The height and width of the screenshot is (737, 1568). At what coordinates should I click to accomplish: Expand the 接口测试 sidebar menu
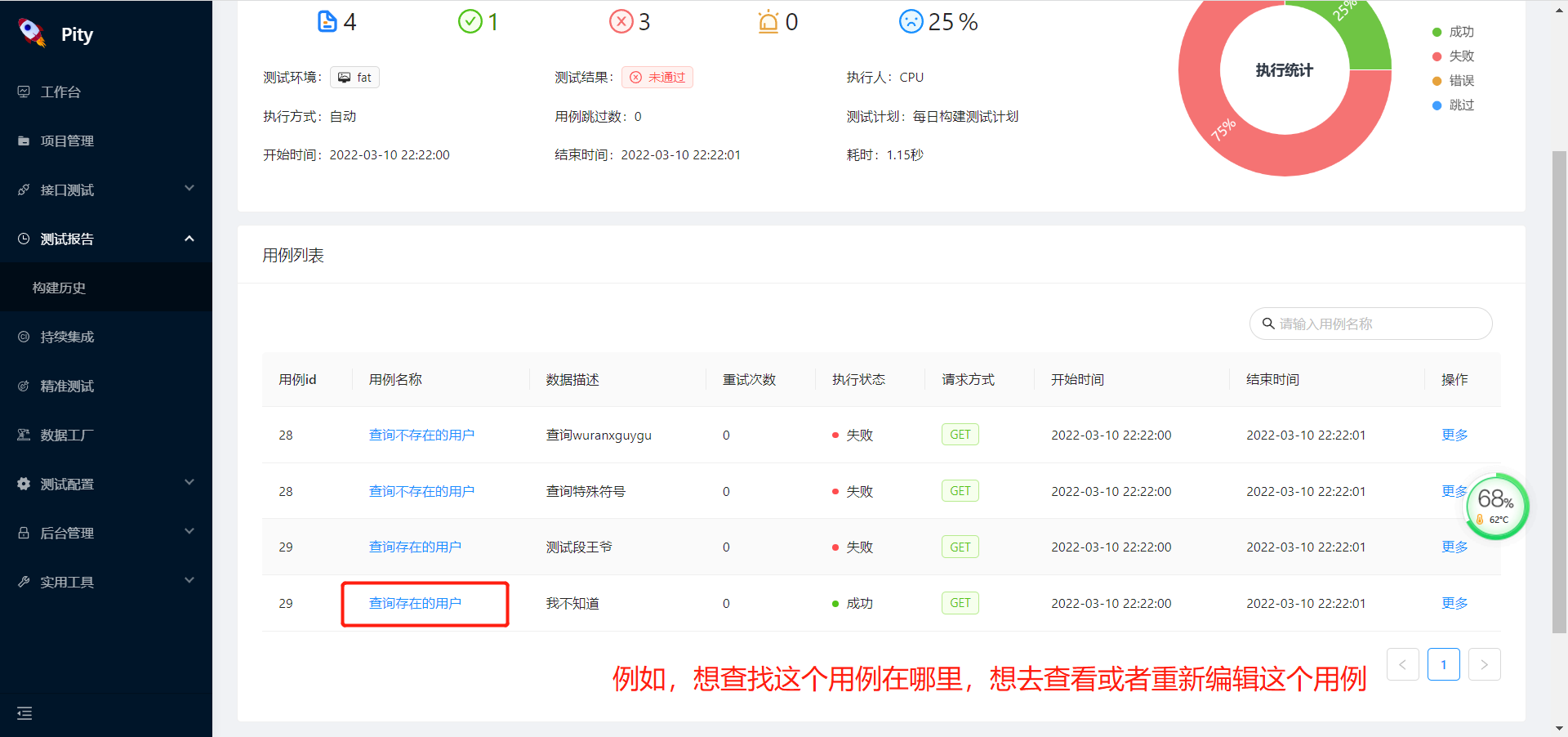tap(67, 190)
